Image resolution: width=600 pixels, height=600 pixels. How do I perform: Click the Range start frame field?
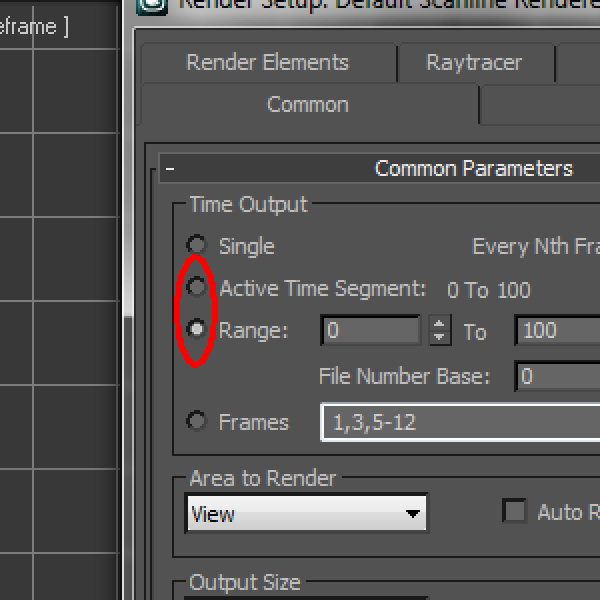click(x=371, y=330)
